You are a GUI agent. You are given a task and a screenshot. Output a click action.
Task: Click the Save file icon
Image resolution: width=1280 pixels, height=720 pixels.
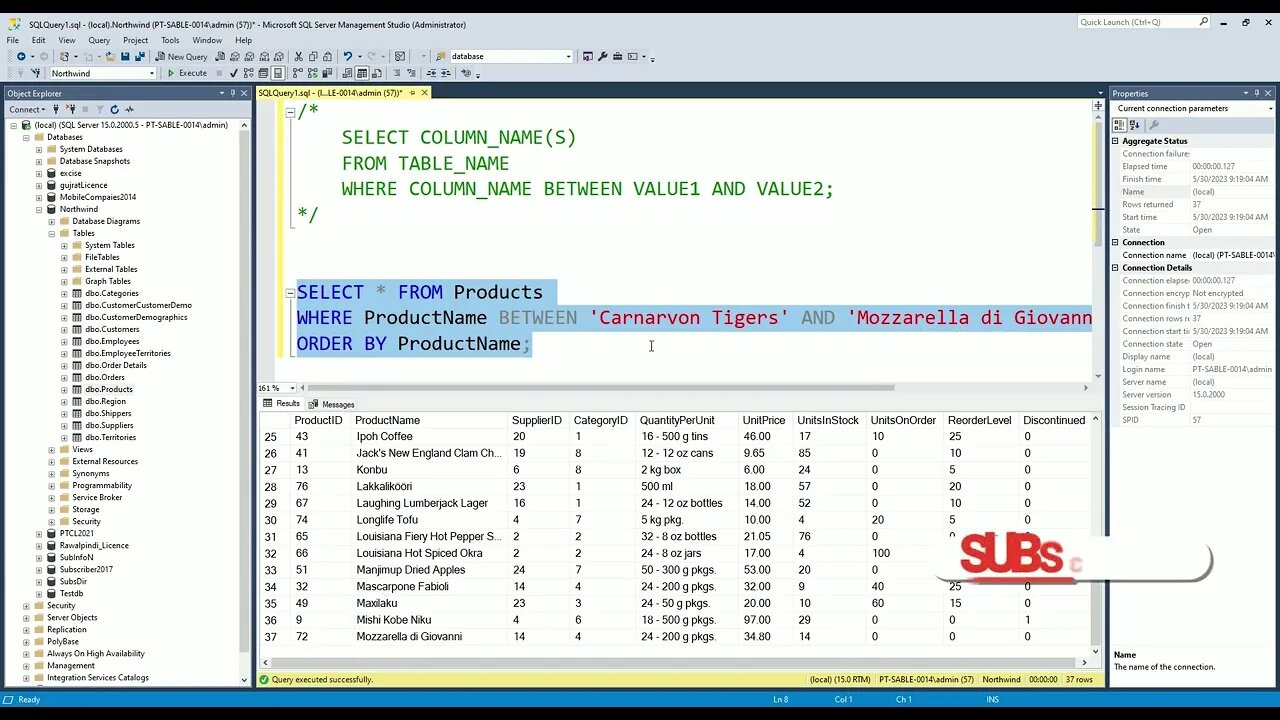point(124,57)
